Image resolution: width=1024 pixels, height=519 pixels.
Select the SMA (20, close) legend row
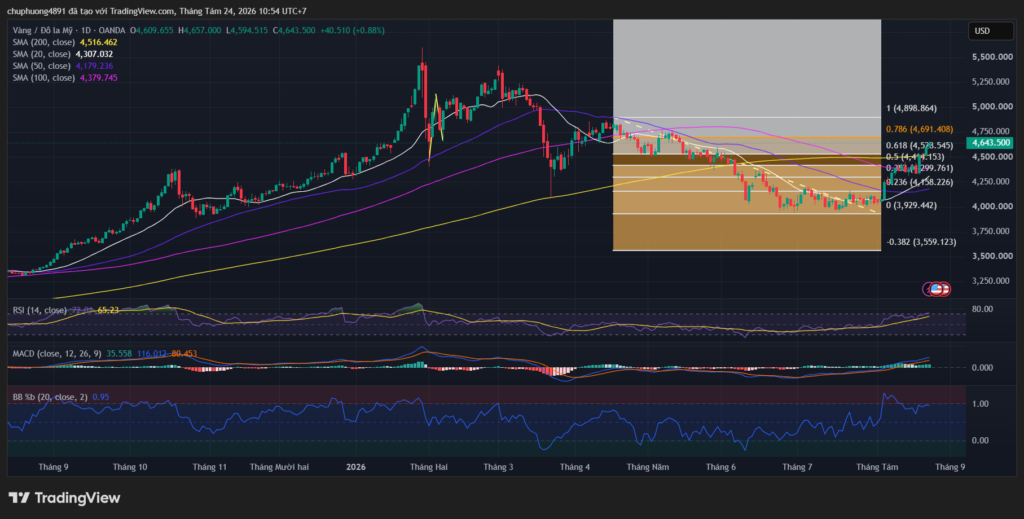[63, 54]
